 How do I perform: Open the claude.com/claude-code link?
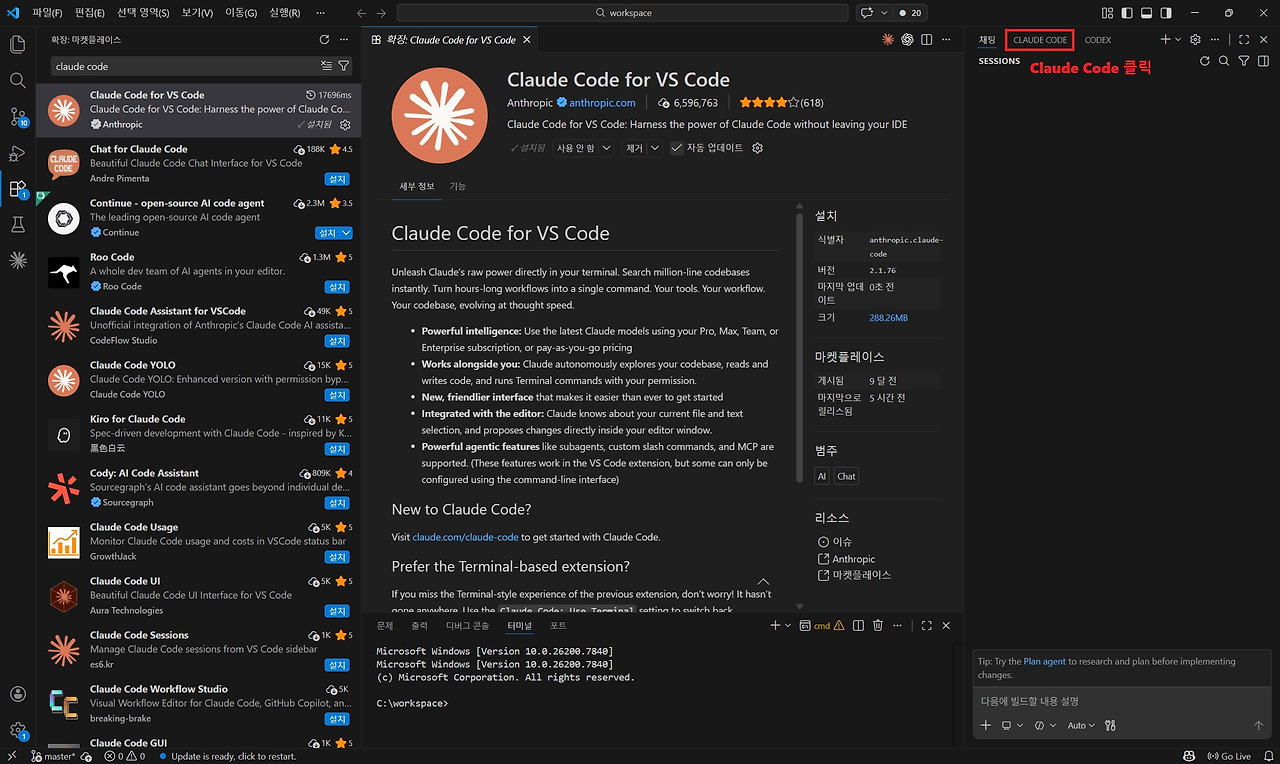click(x=465, y=537)
